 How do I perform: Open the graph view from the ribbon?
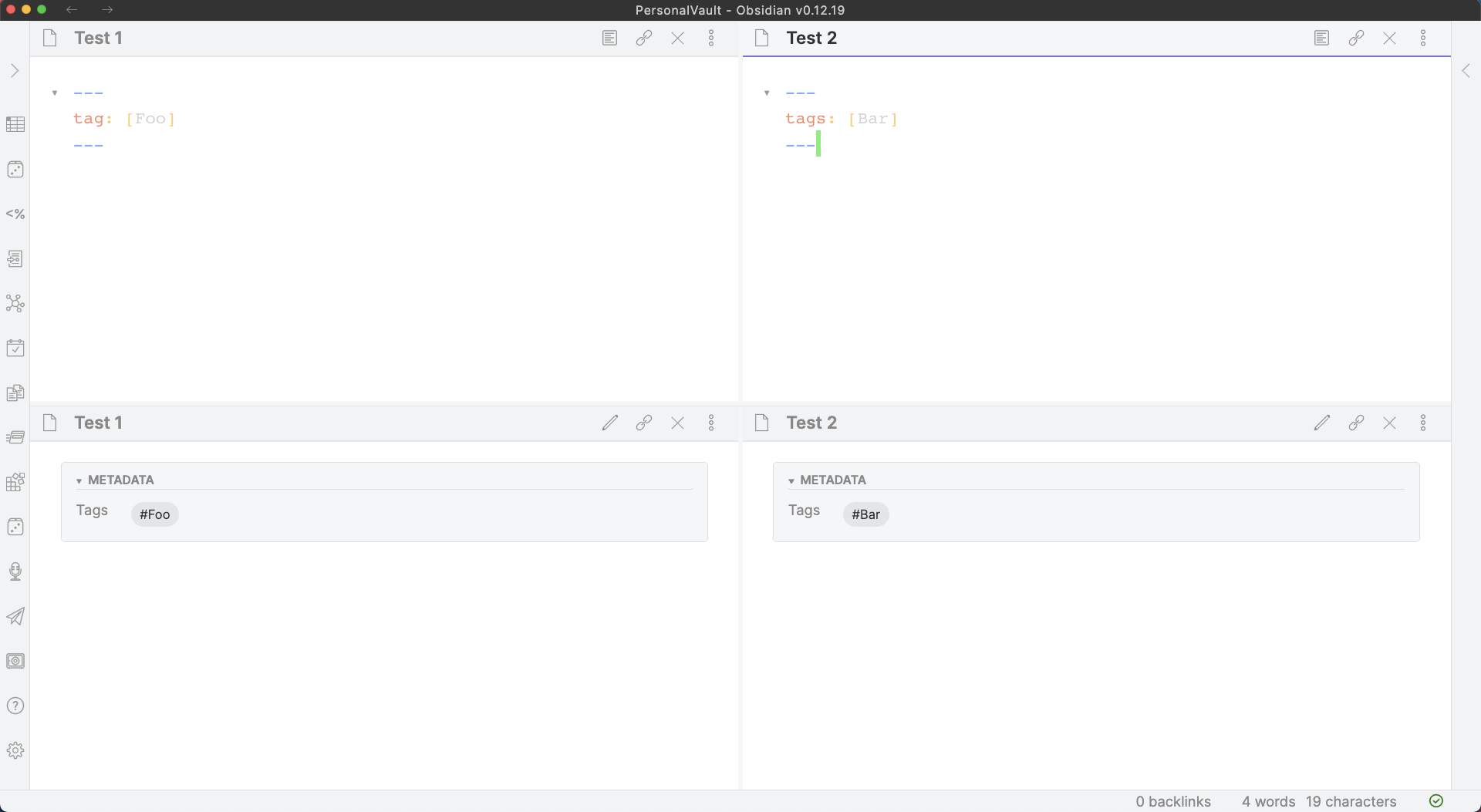[15, 303]
